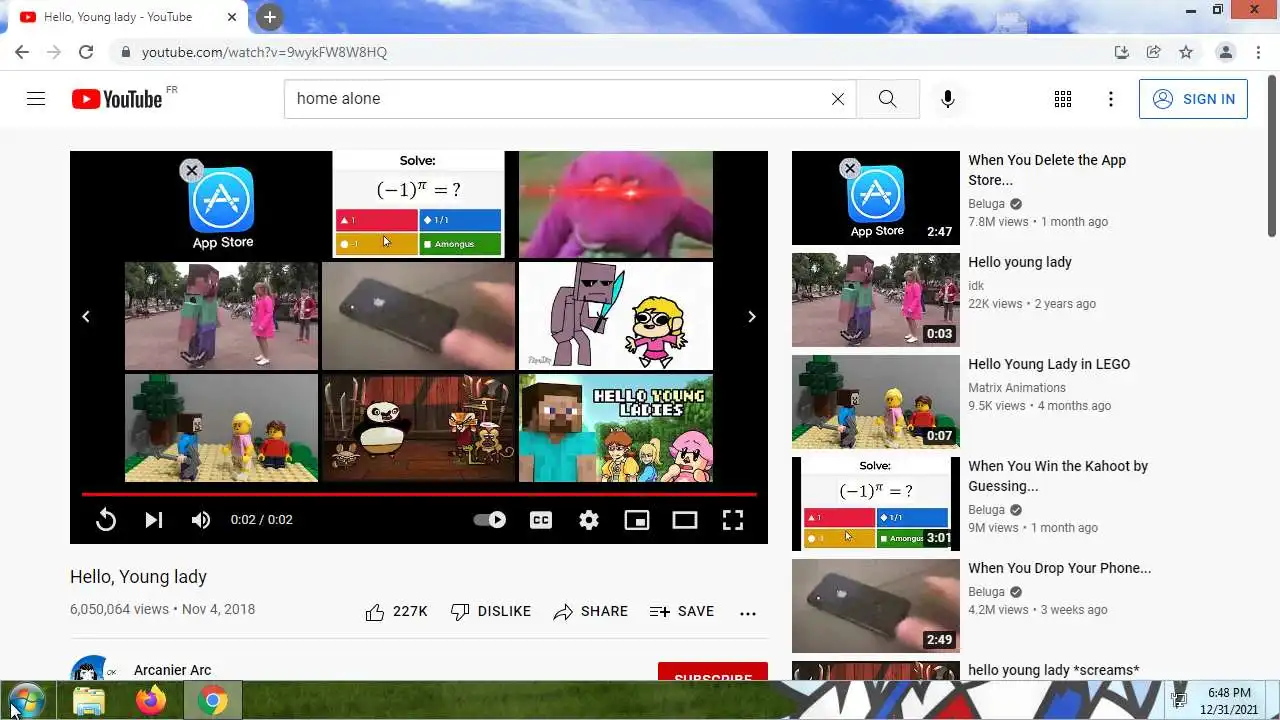Image resolution: width=1280 pixels, height=720 pixels.
Task: Click the DISLIKE button
Action: [x=491, y=611]
